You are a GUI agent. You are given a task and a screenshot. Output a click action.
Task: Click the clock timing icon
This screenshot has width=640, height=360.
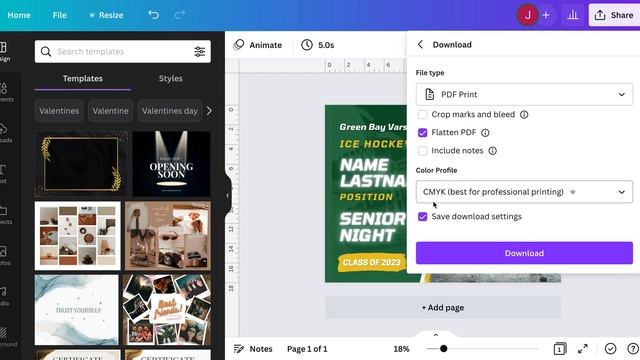click(307, 45)
